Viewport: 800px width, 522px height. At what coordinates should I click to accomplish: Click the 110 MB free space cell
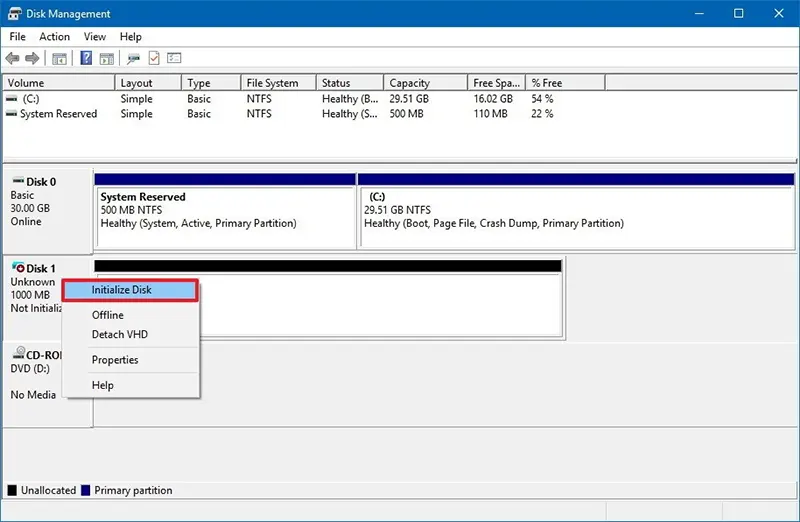[490, 114]
